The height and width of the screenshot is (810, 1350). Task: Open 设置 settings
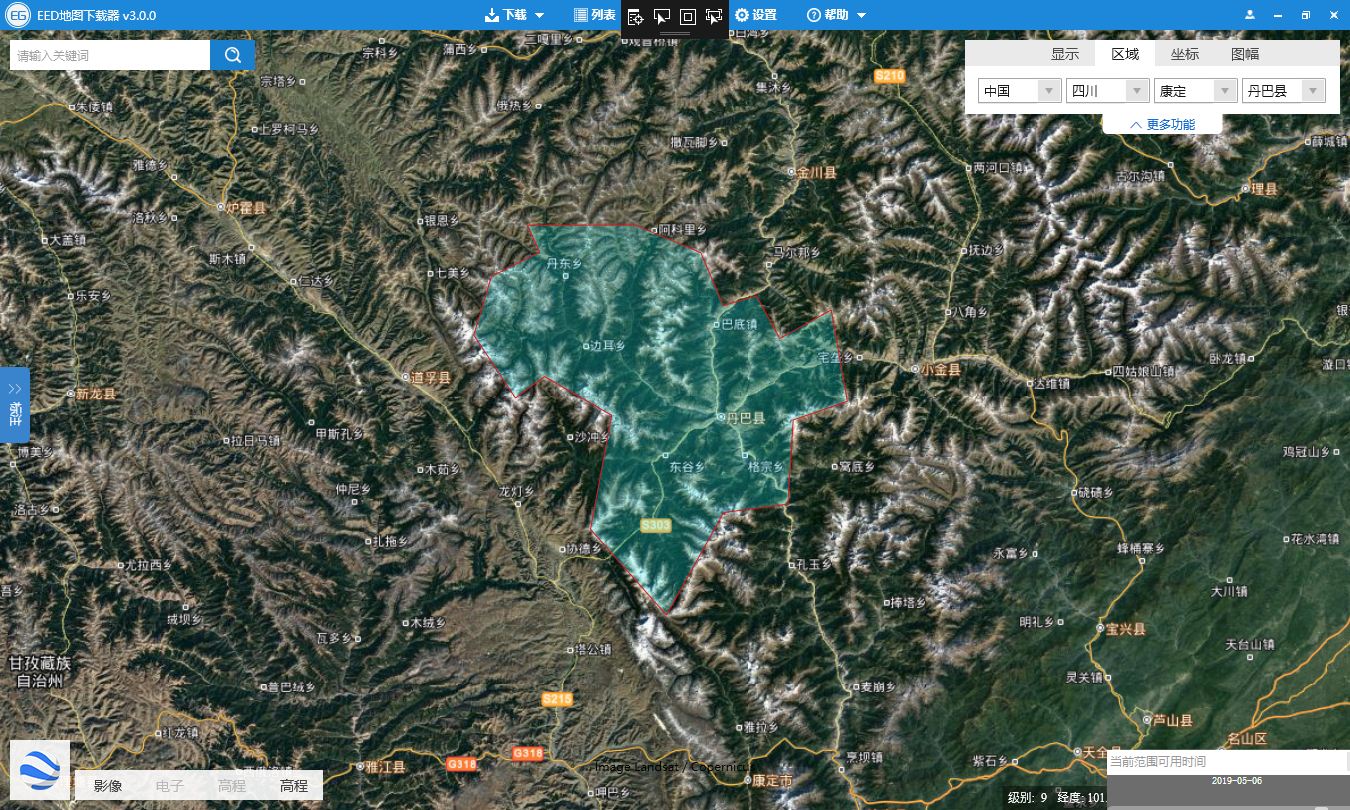click(755, 15)
